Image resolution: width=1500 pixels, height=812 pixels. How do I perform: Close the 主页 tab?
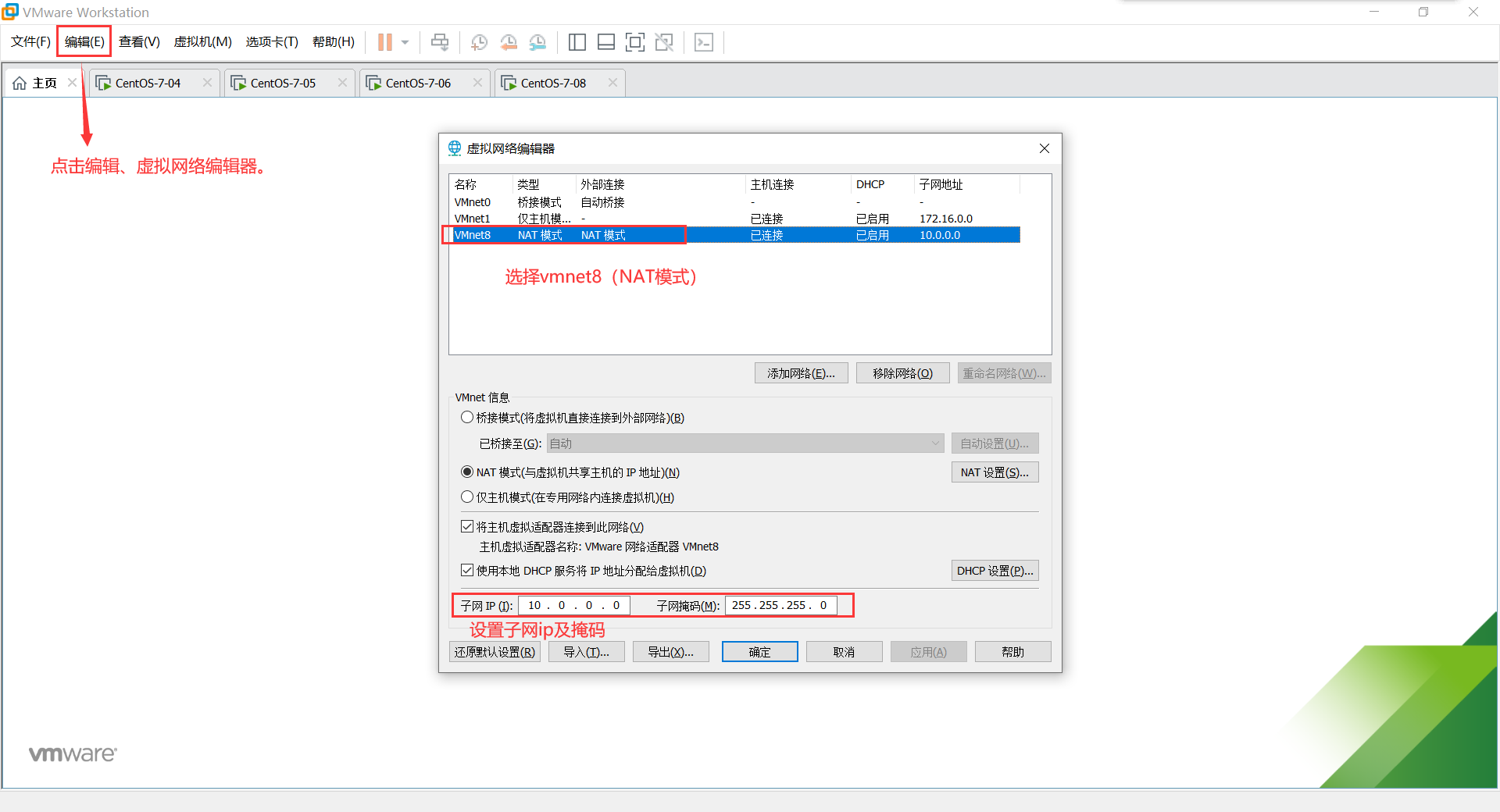[x=72, y=82]
